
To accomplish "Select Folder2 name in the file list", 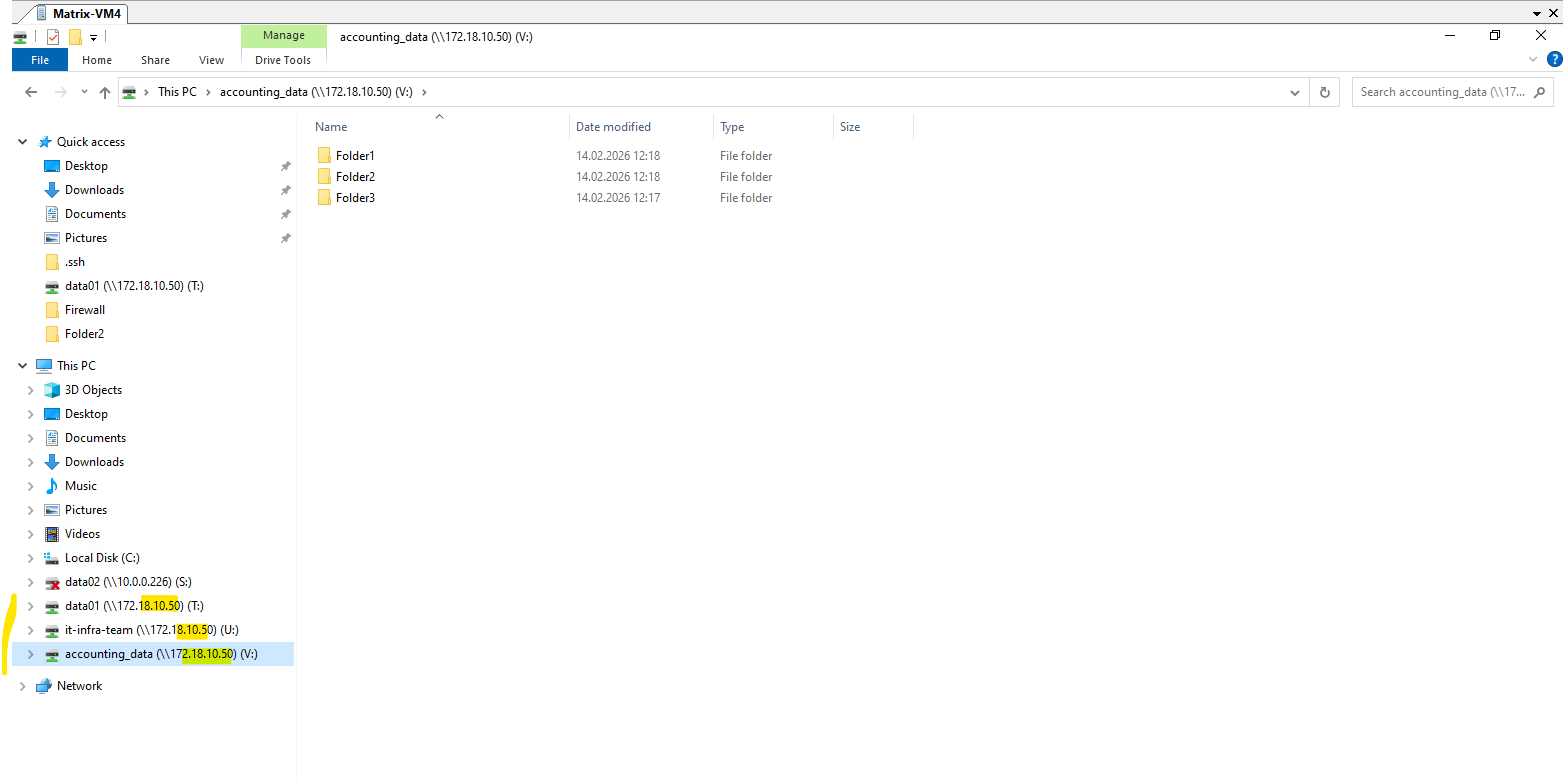I will 355,177.
